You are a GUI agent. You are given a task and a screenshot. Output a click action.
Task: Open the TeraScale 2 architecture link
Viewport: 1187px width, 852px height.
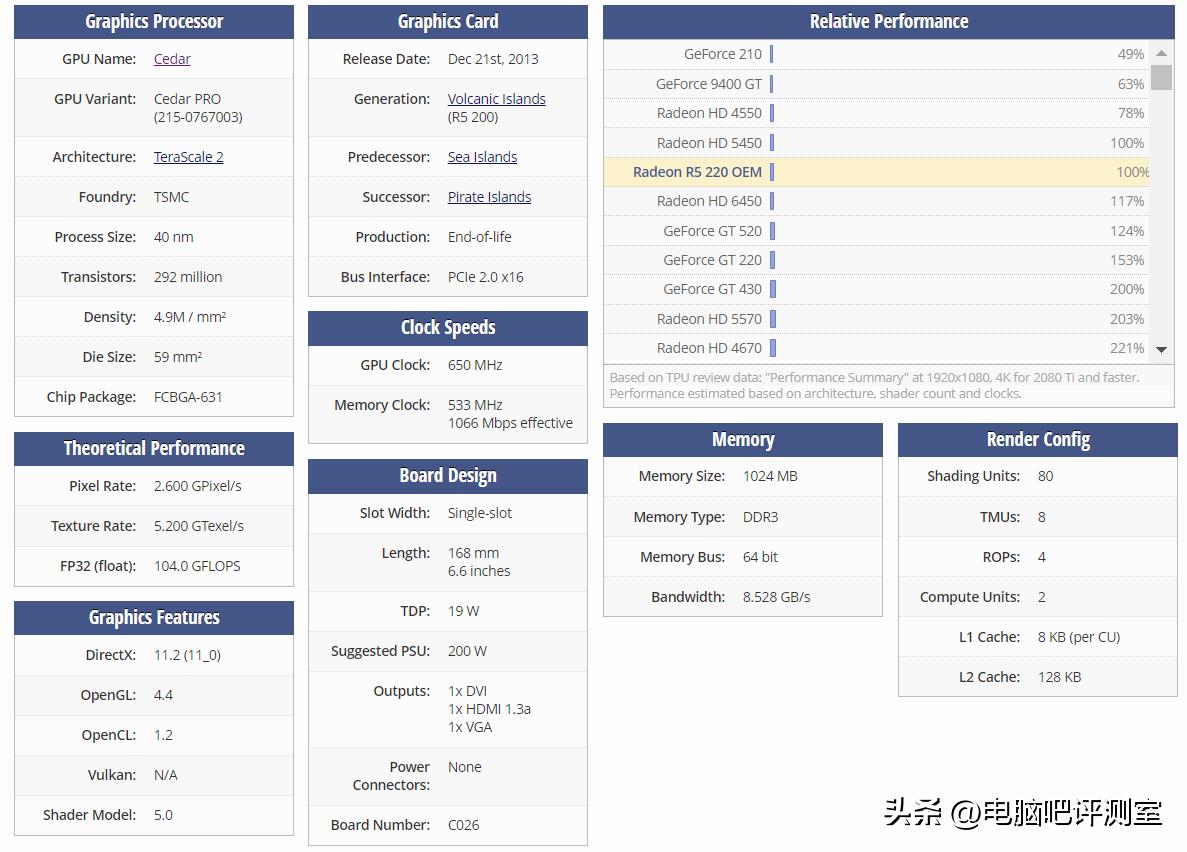tap(188, 157)
